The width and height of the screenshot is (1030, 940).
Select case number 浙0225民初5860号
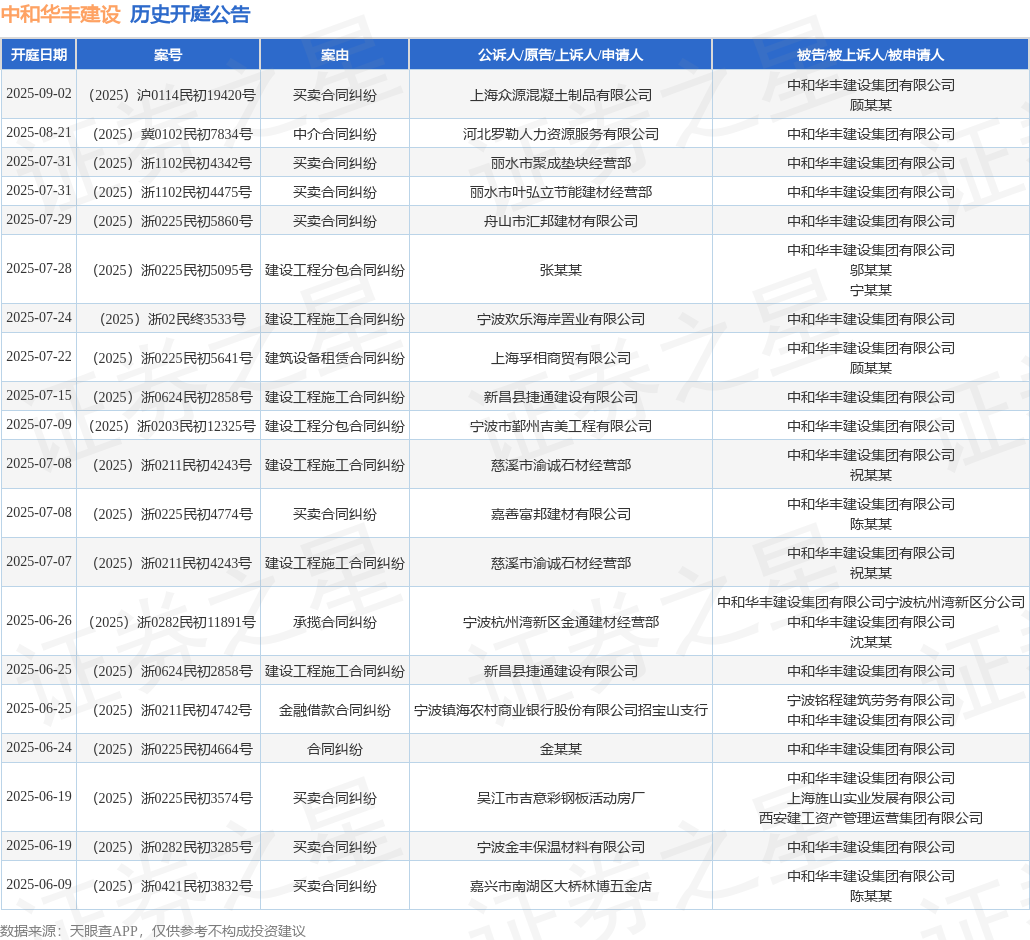172,221
